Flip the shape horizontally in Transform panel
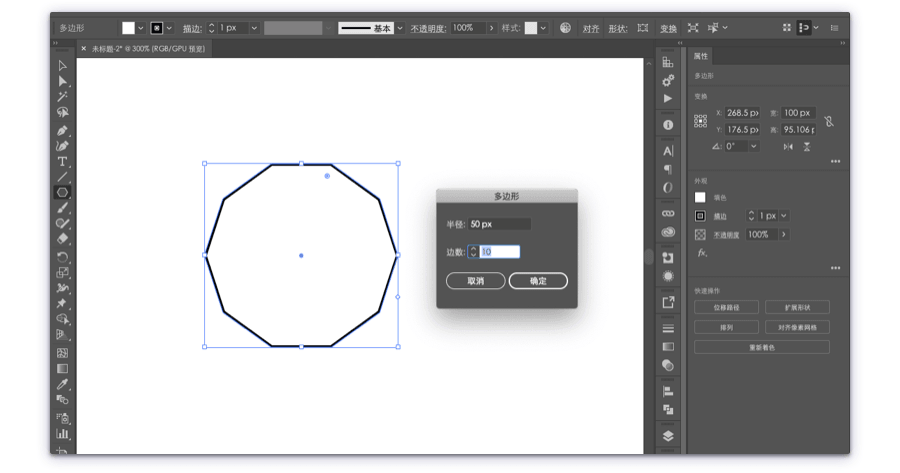Image resolution: width=900 pixels, height=473 pixels. 788,147
